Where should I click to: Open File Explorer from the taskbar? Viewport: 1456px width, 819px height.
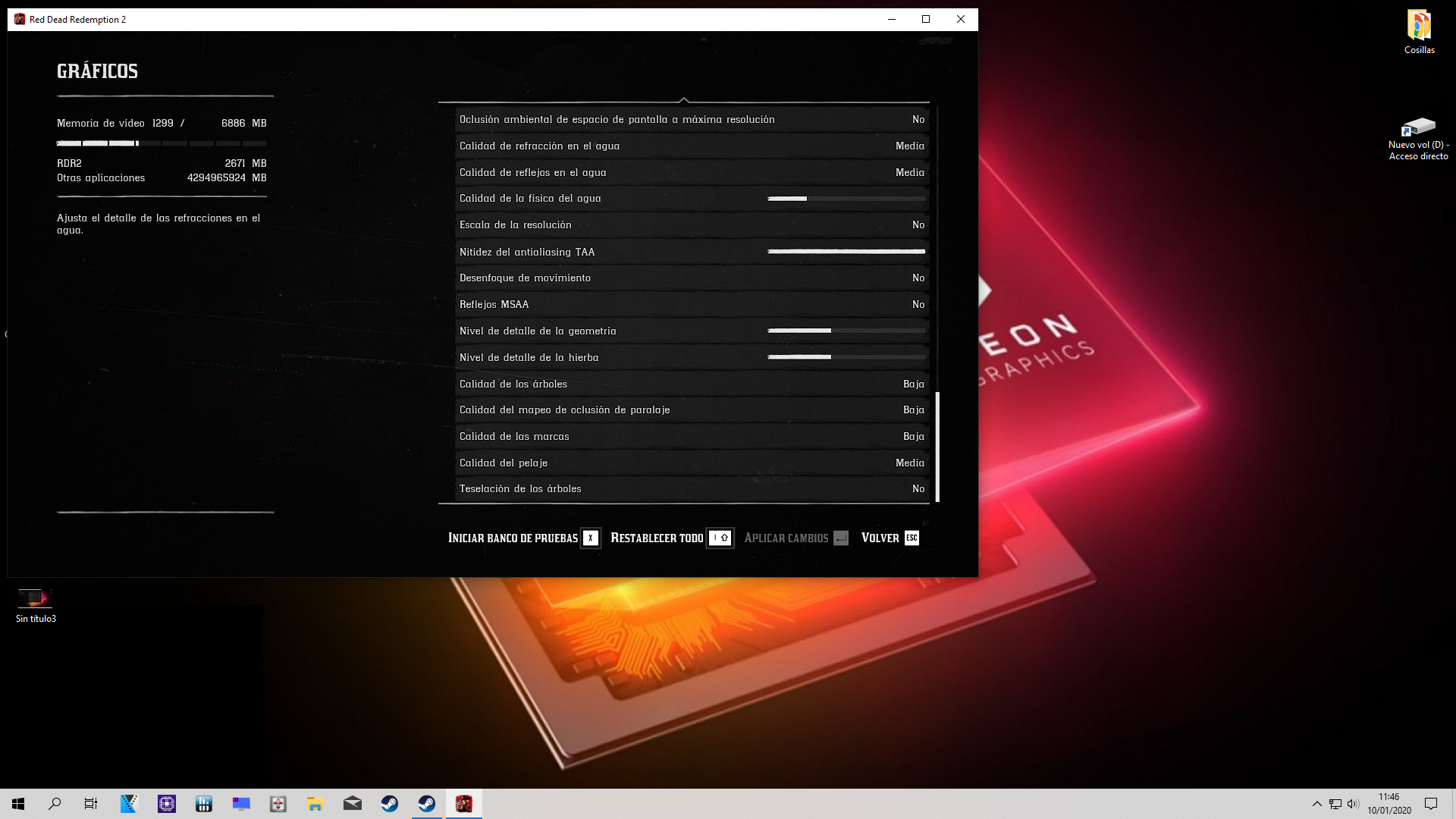(x=315, y=804)
